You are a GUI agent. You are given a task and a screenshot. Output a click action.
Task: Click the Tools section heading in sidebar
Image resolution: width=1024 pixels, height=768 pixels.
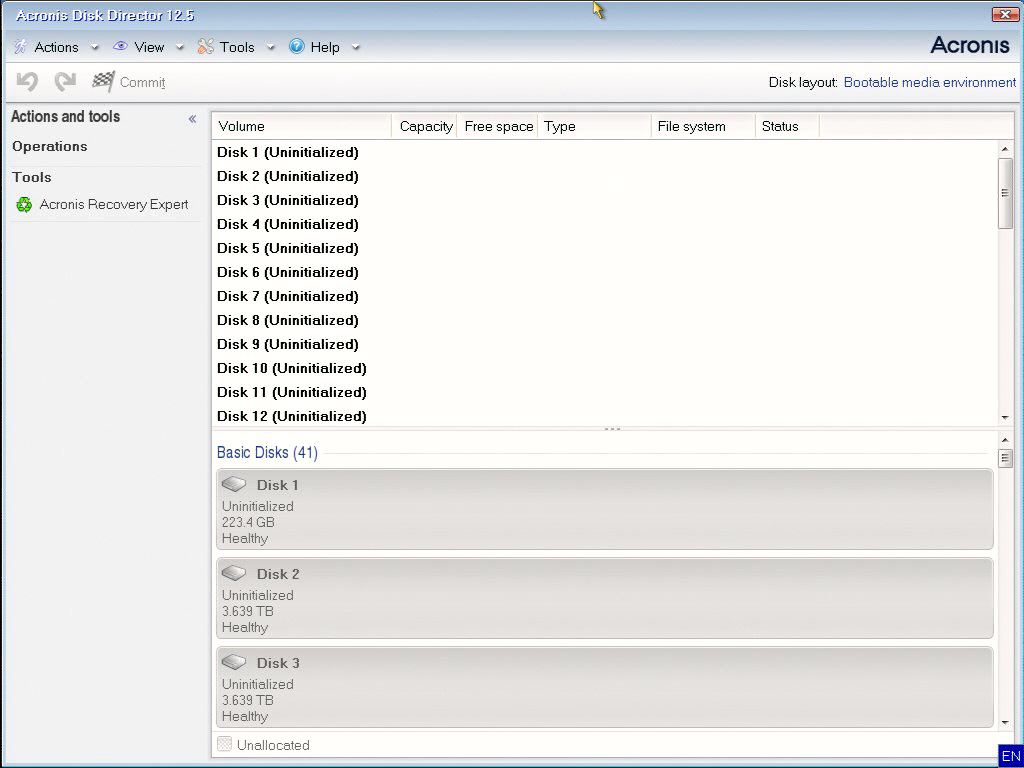tap(31, 177)
